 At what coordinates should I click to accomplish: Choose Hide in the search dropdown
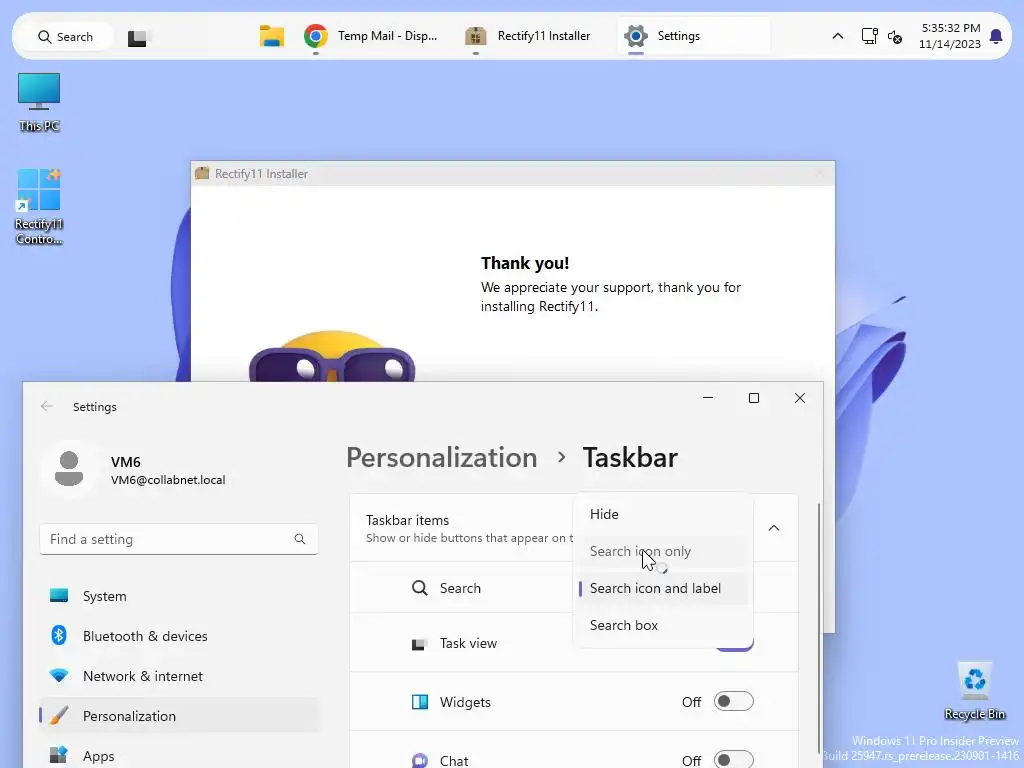coord(663,515)
